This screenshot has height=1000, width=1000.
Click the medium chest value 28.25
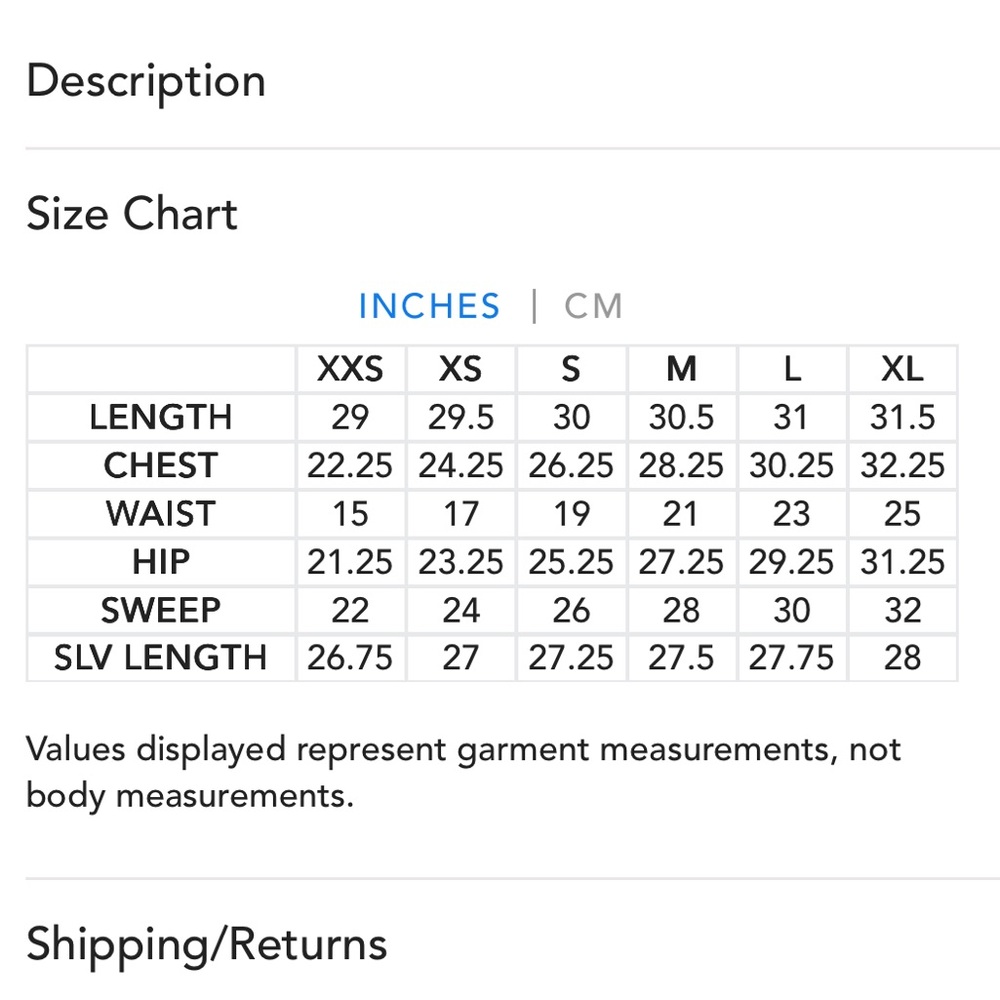point(681,465)
